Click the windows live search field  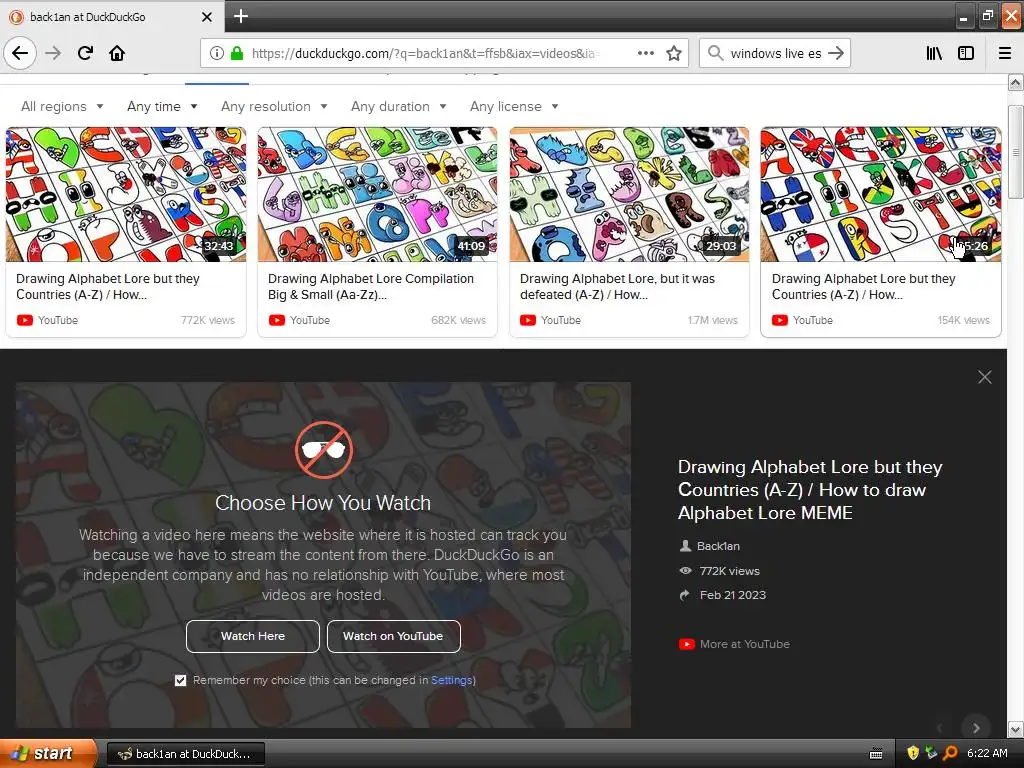pyautogui.click(x=775, y=53)
